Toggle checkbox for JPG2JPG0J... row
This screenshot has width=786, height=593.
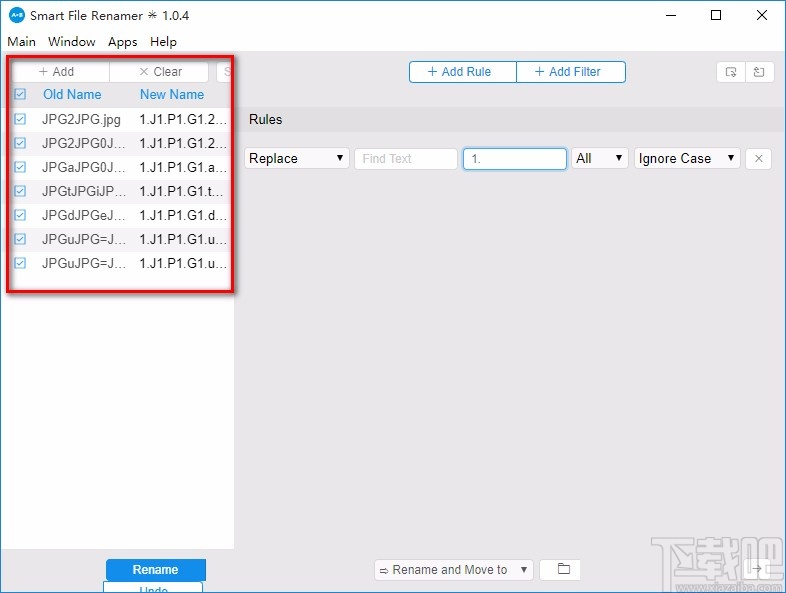coord(20,143)
